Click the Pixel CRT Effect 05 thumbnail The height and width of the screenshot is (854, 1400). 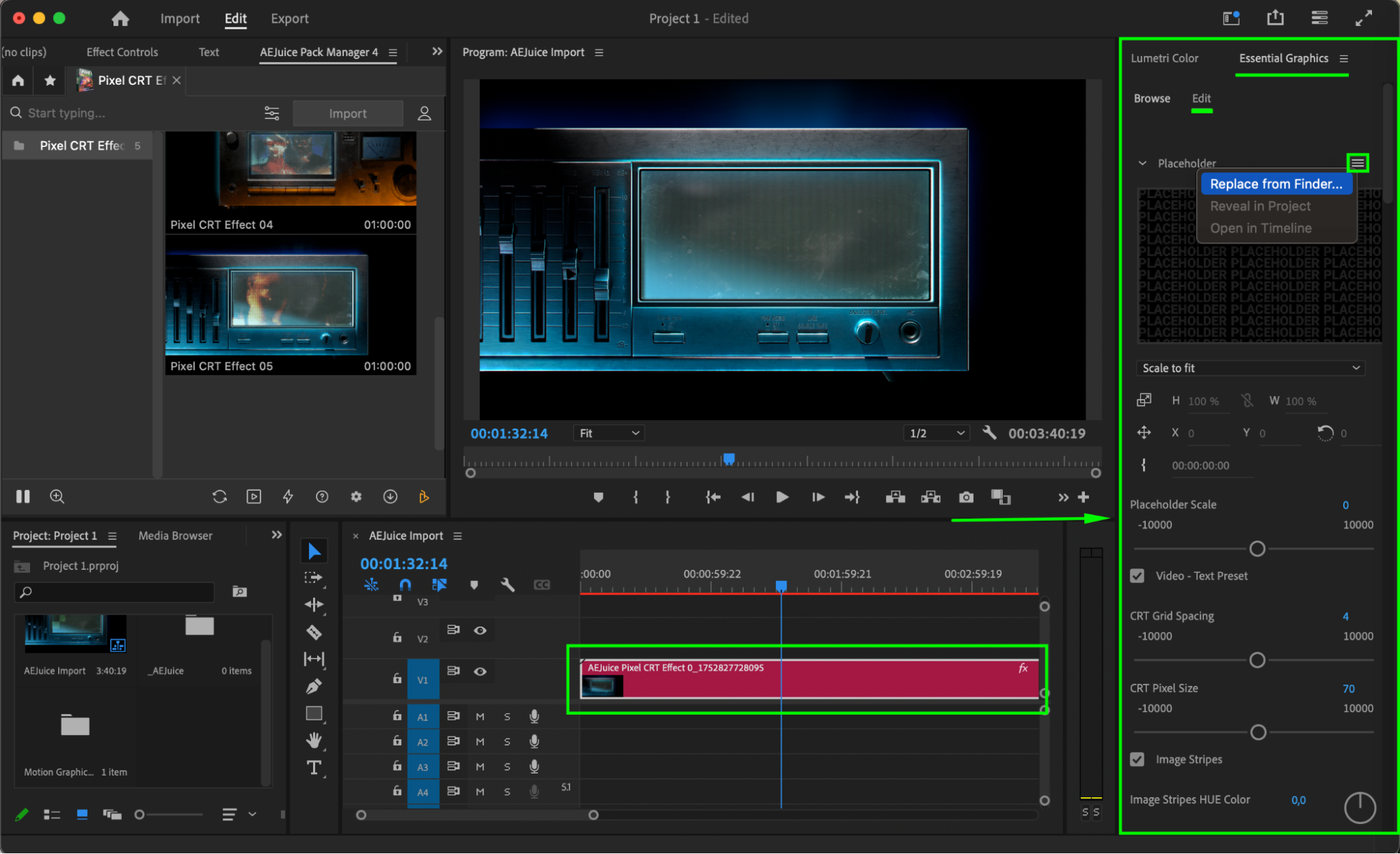pos(290,304)
